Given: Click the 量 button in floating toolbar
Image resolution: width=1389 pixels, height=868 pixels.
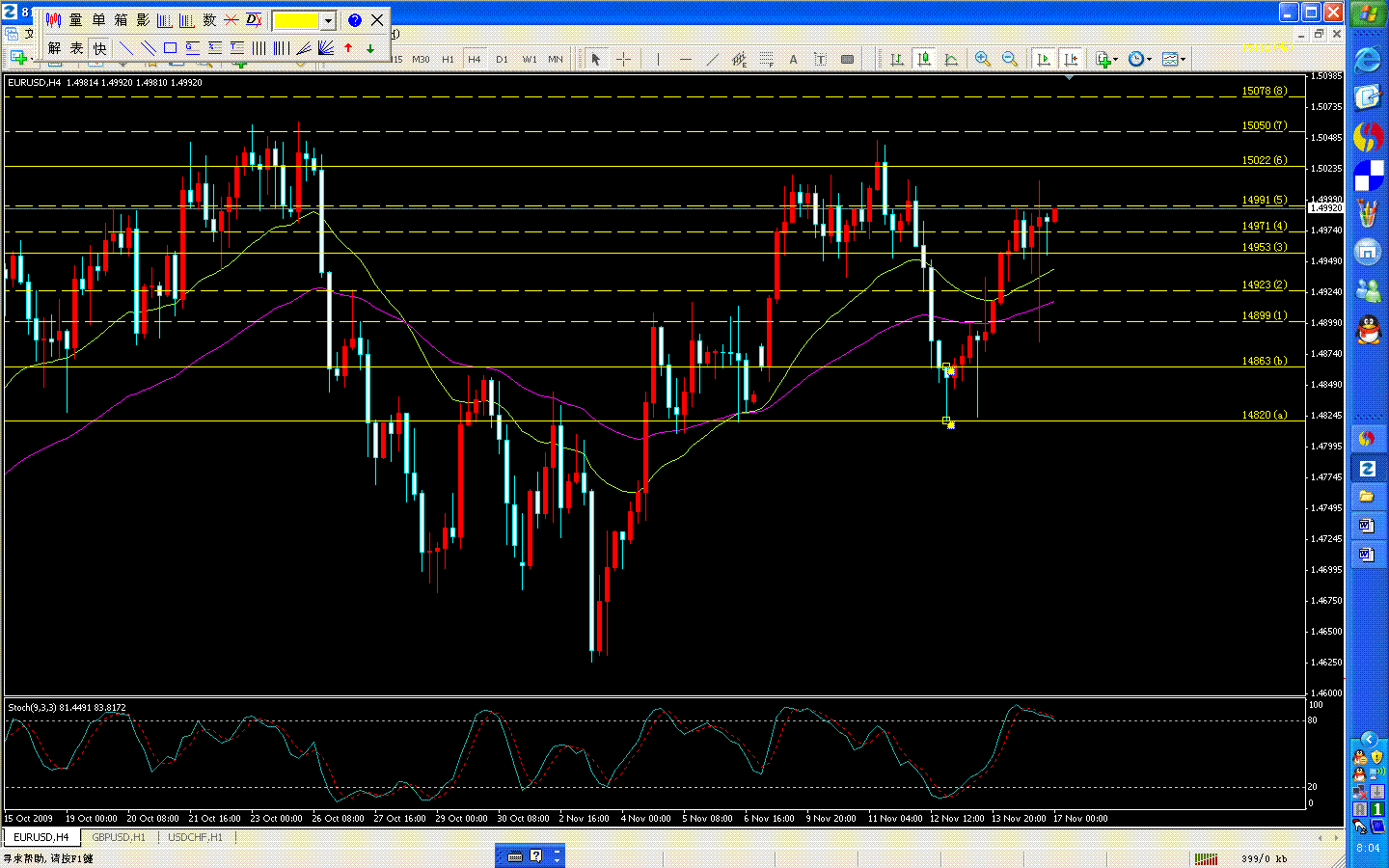Looking at the screenshot, I should tap(76, 20).
